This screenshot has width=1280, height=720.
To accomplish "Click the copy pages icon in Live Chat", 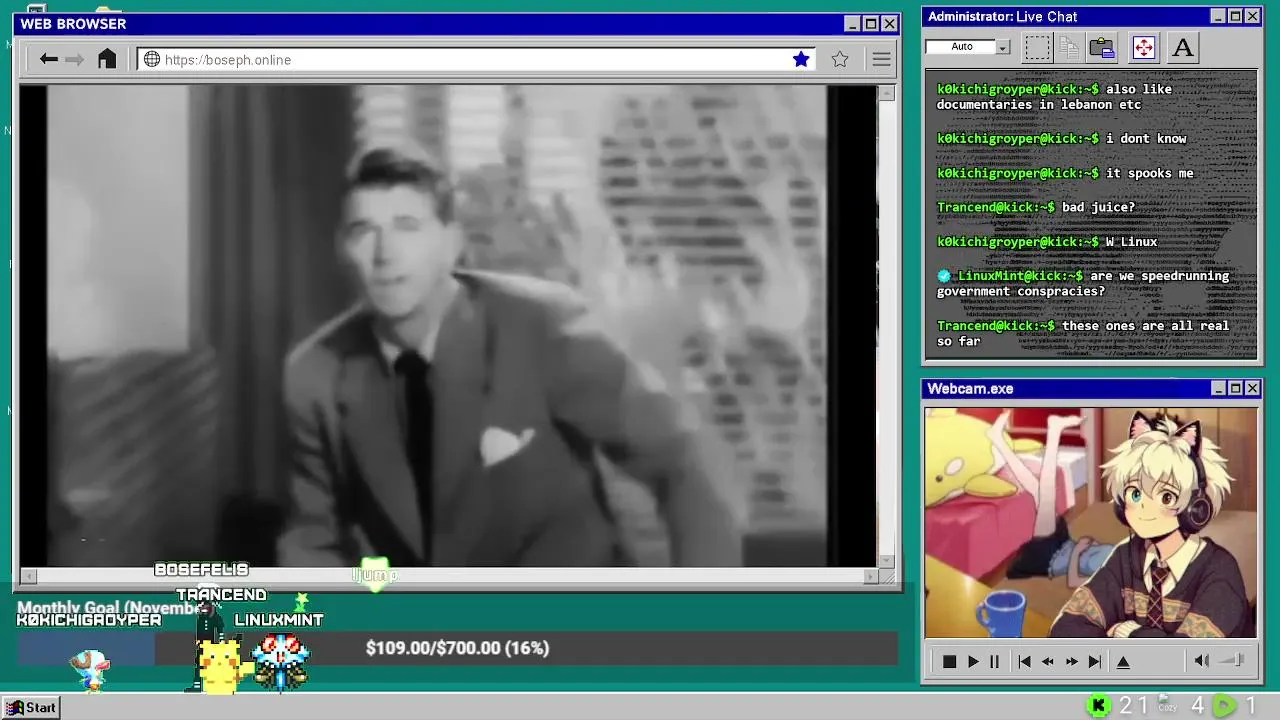I will point(1069,47).
